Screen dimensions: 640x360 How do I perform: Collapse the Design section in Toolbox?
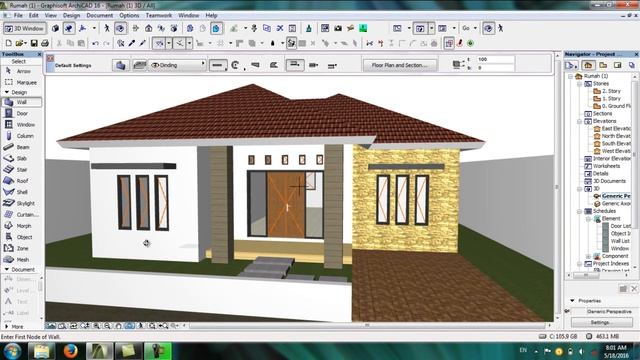coord(7,92)
